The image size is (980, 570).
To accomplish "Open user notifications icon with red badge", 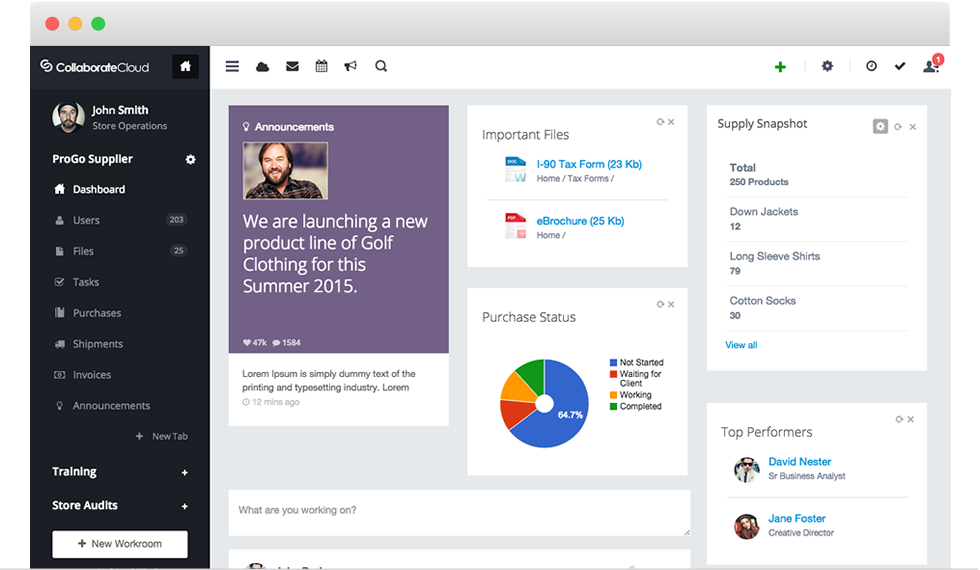I will pos(932,64).
